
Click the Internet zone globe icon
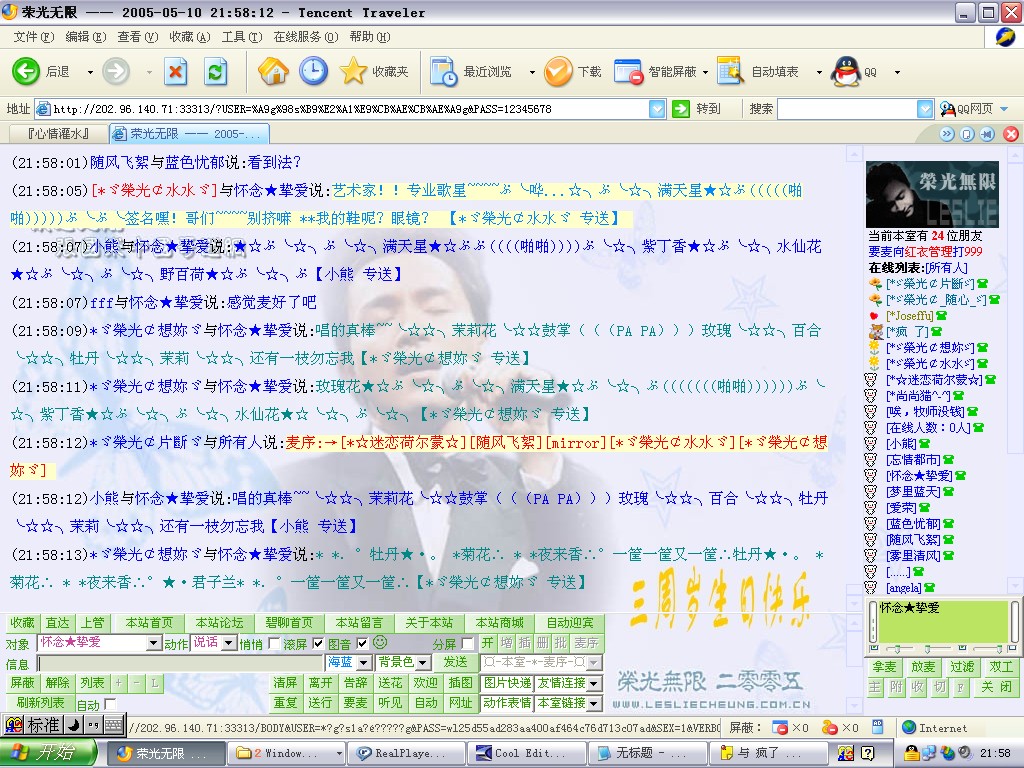[x=908, y=728]
